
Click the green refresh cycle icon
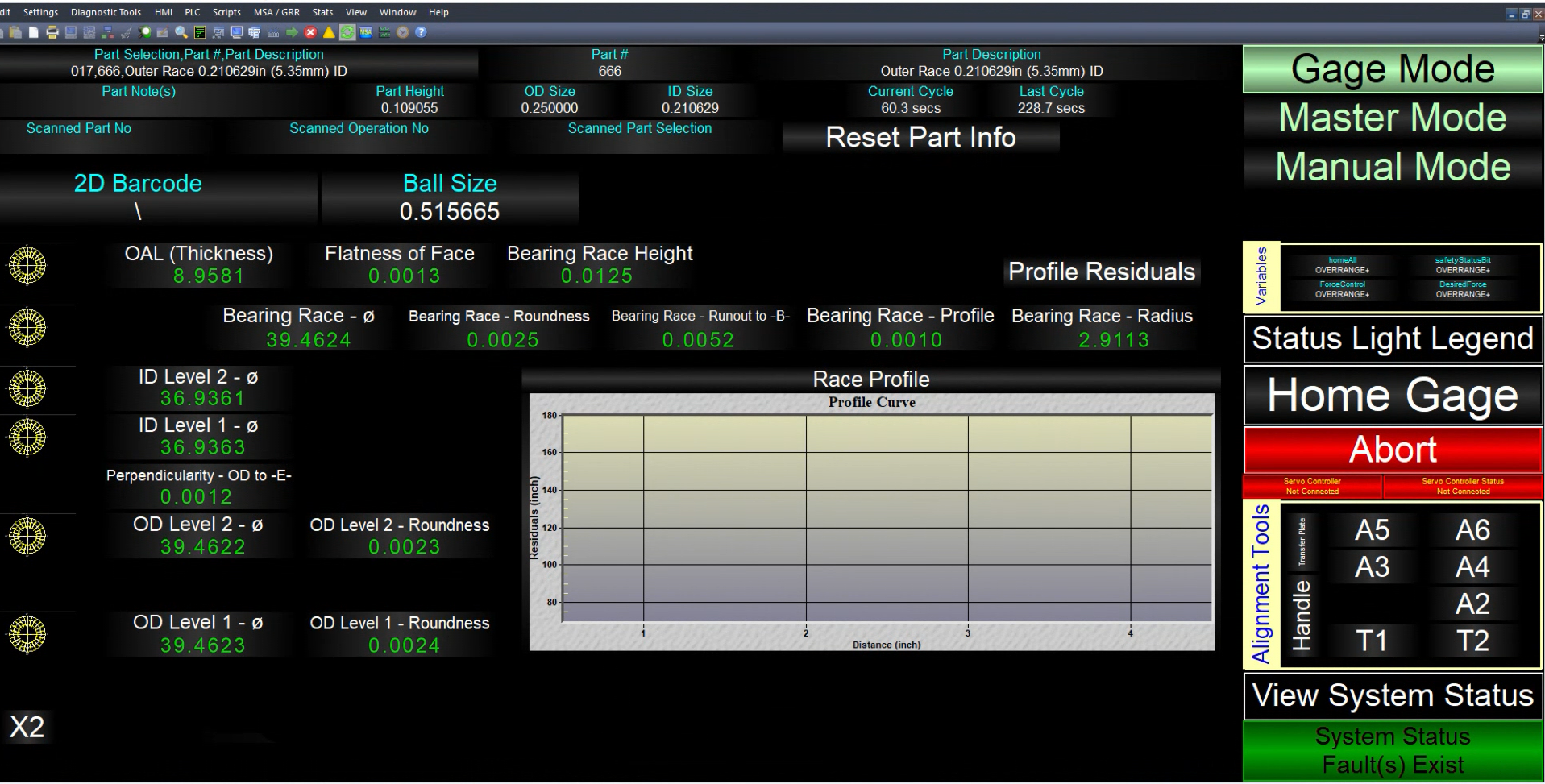tap(347, 32)
